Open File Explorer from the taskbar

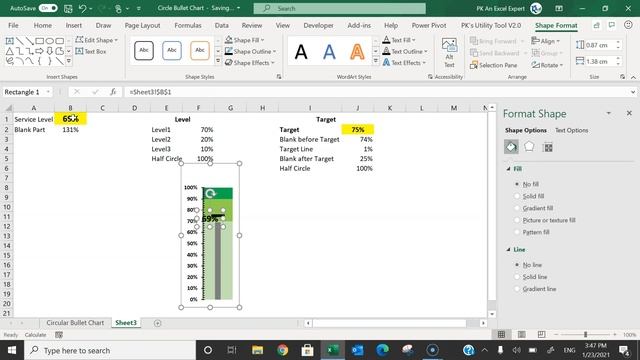pos(258,350)
